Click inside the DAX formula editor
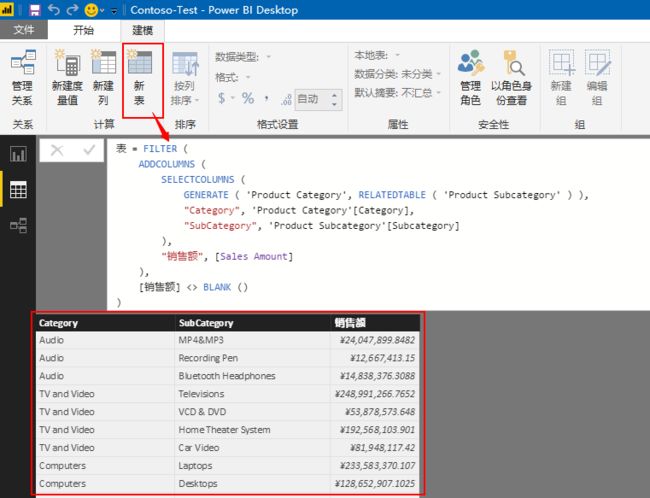The width and height of the screenshot is (650, 498). click(x=378, y=225)
